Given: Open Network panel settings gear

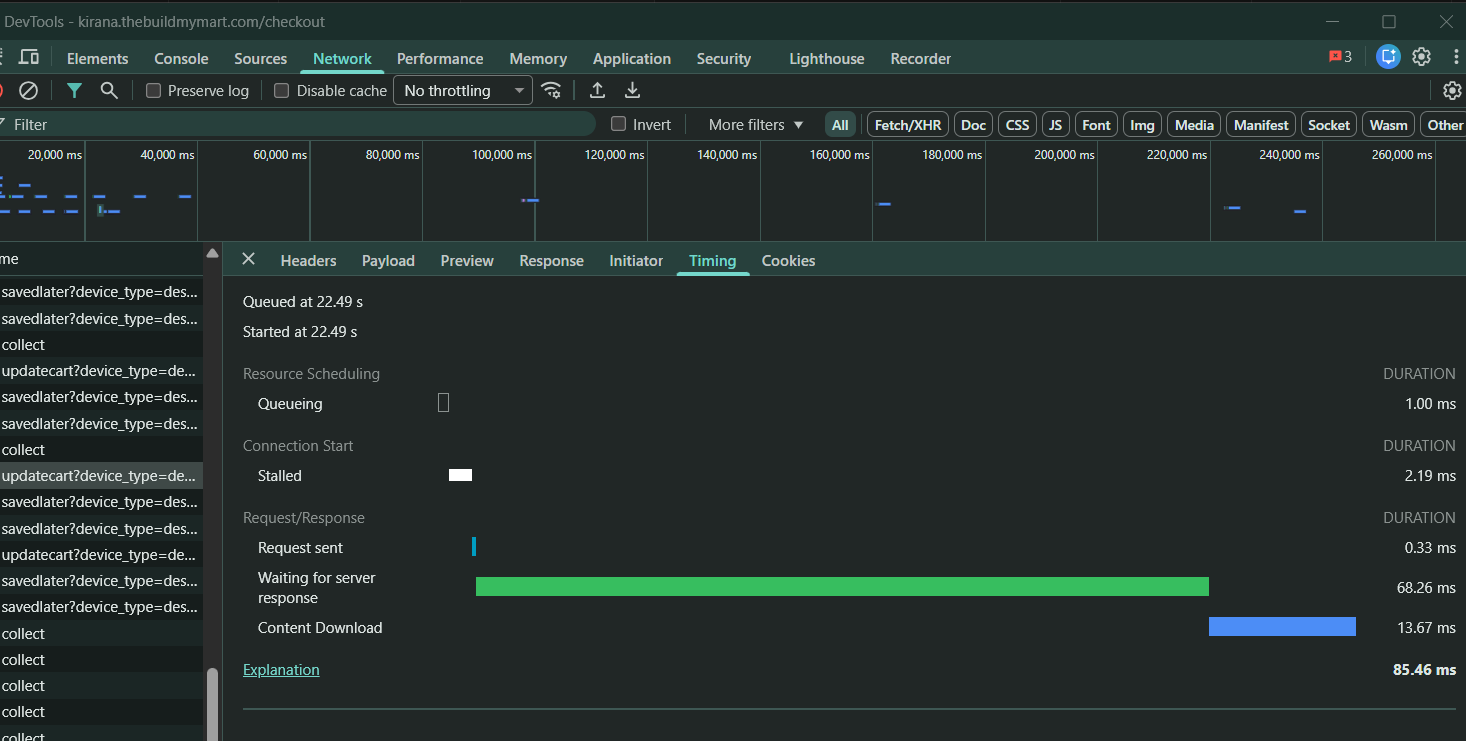Looking at the screenshot, I should 1452,90.
